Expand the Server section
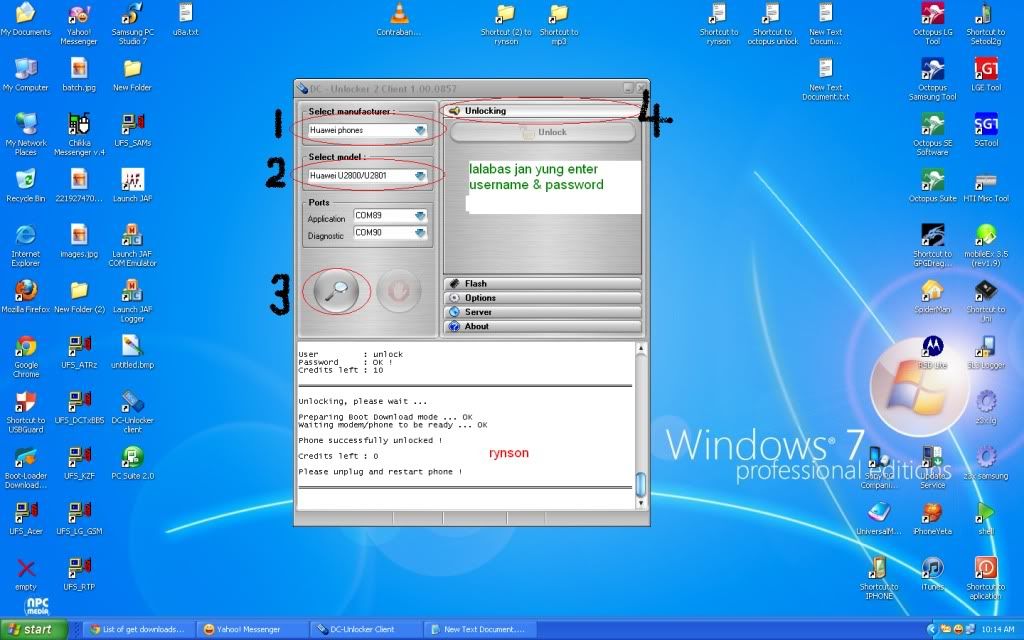The height and width of the screenshot is (640, 1024). [542, 312]
